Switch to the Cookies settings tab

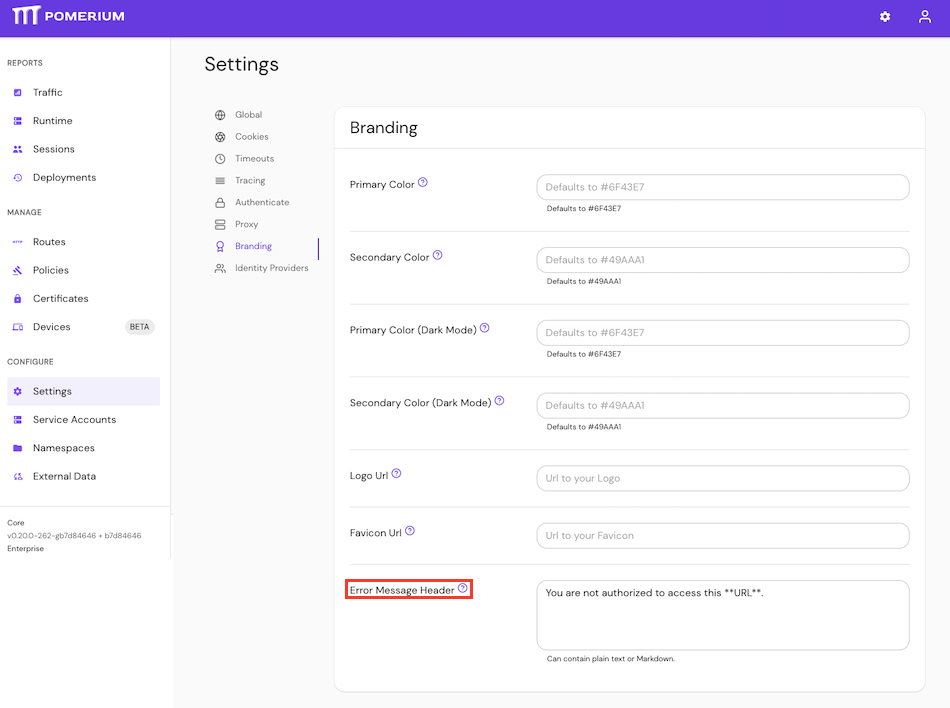[252, 137]
